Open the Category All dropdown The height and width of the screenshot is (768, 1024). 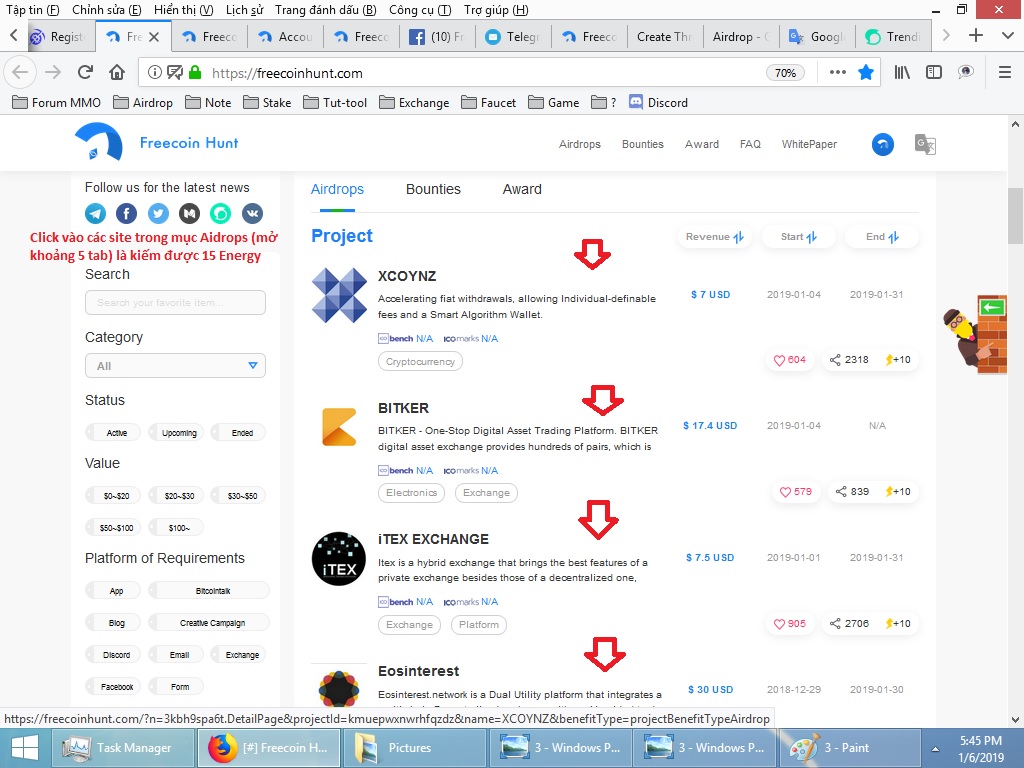175,366
